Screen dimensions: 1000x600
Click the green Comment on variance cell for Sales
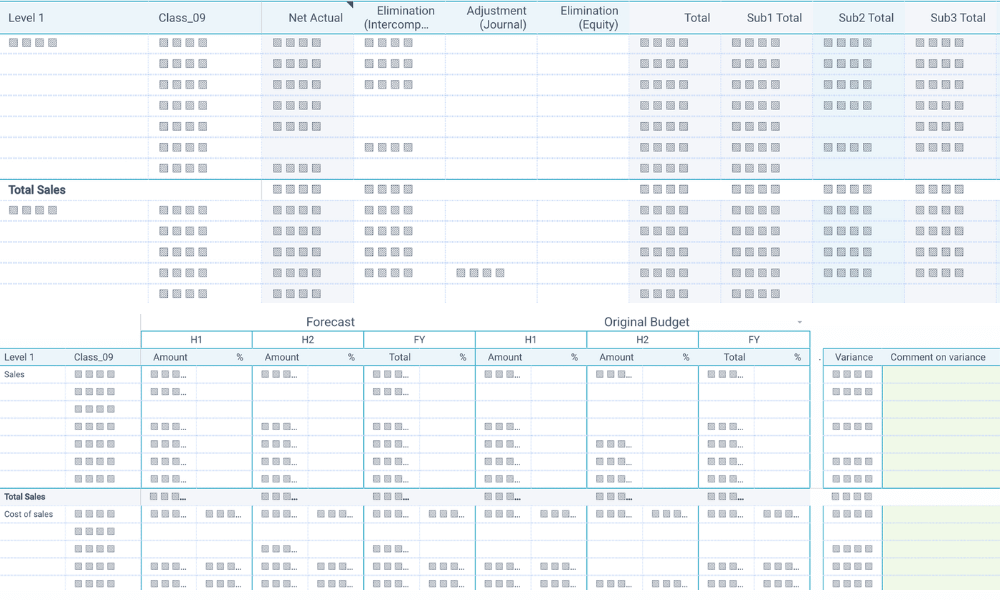pyautogui.click(x=939, y=376)
